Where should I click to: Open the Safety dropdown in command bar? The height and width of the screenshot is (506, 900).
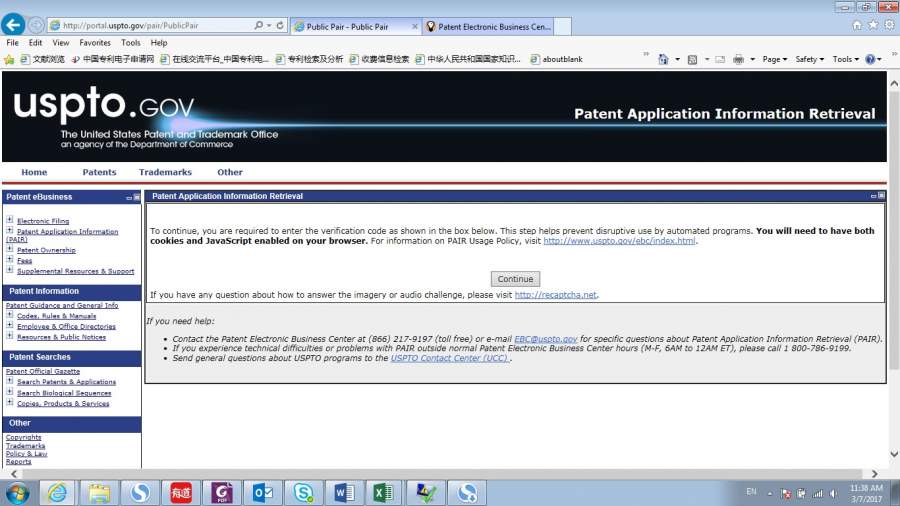[x=809, y=59]
